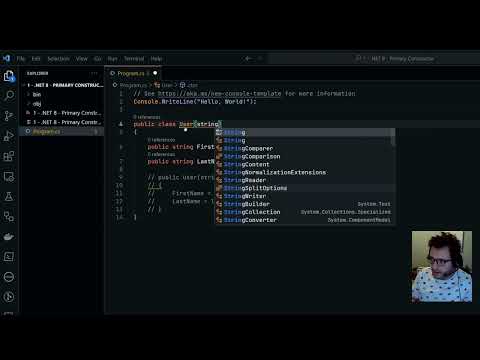Open the Extensions view
This screenshot has height=360, width=480.
pyautogui.click(x=9, y=156)
